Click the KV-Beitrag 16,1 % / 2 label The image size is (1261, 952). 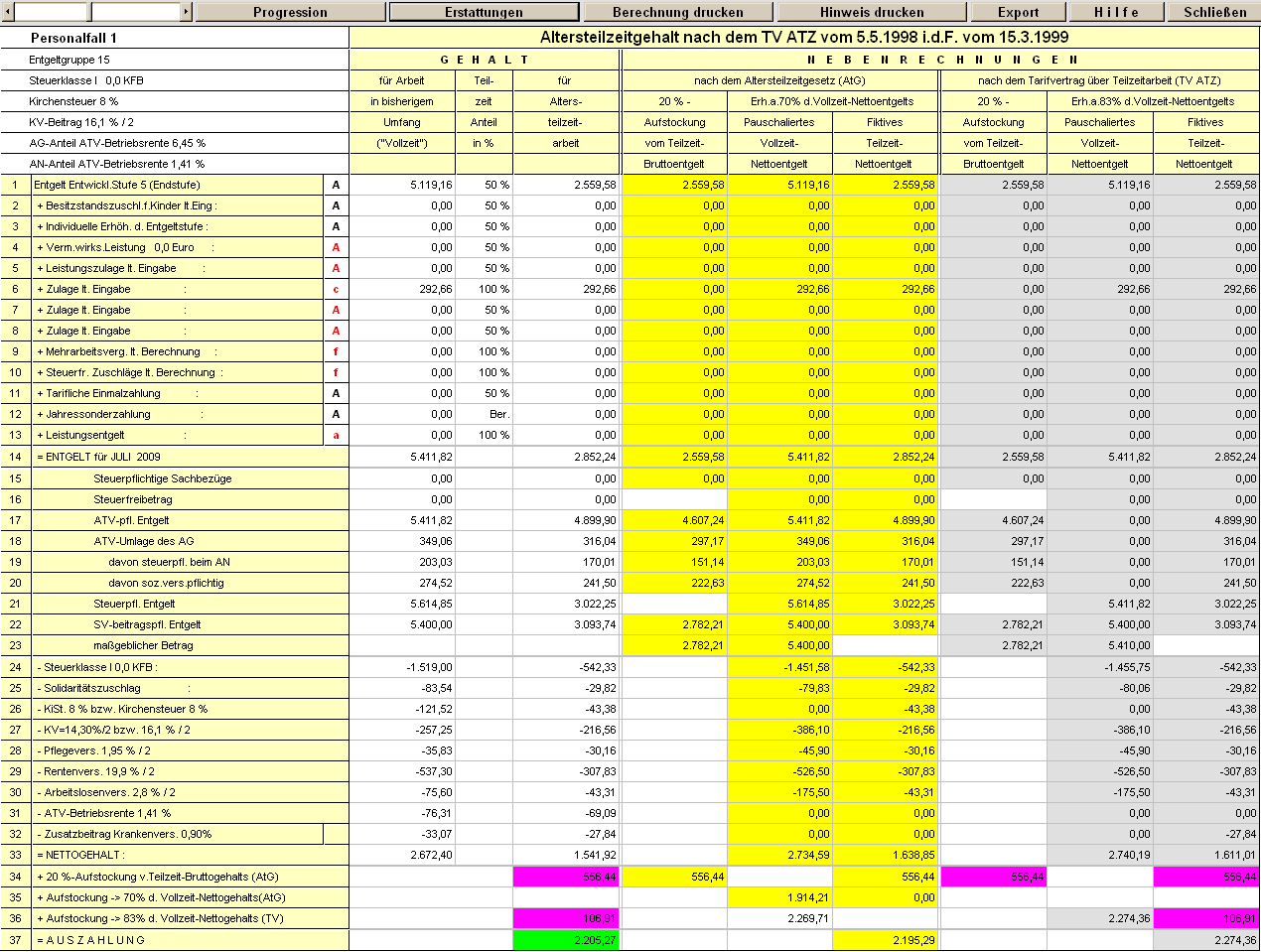tap(81, 122)
